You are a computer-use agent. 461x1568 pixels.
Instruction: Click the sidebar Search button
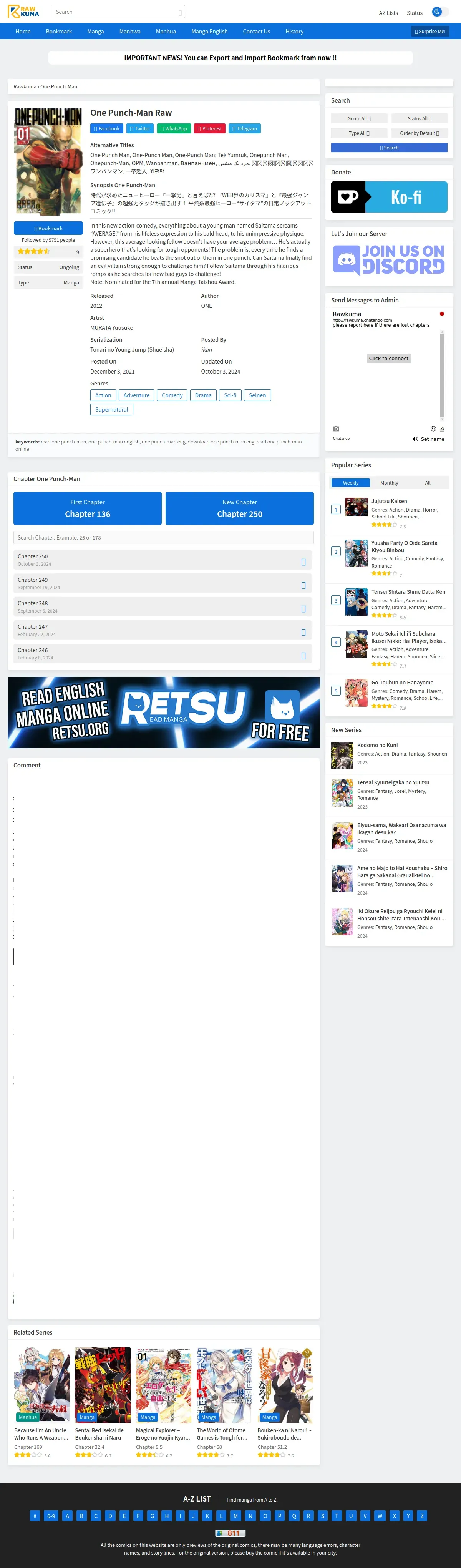point(389,148)
